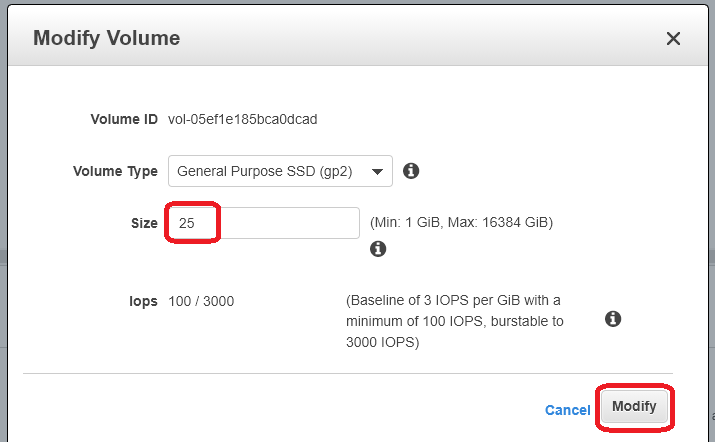Click the 'Iops' field label
Viewport: 715px width, 442px height.
[142, 301]
